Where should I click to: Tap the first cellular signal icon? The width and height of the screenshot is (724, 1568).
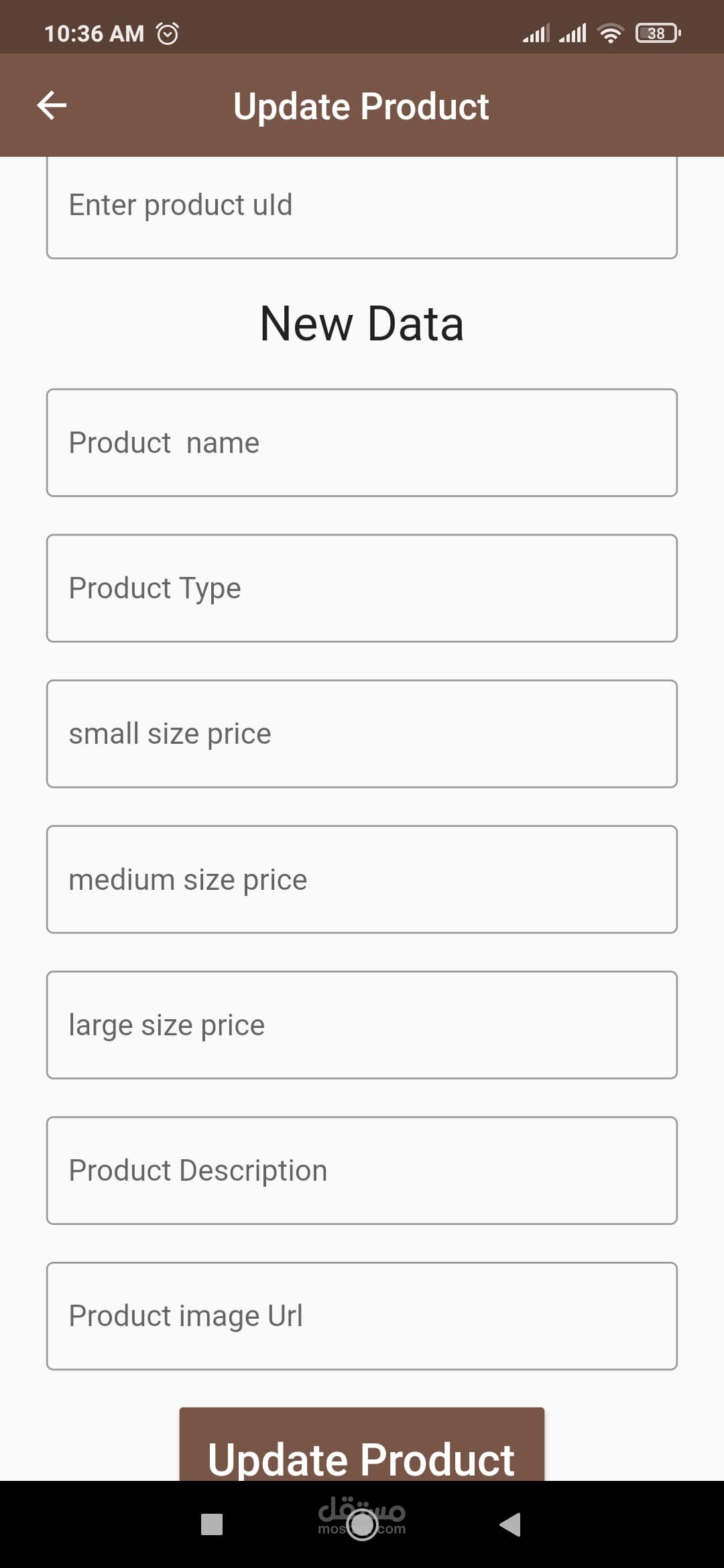click(x=536, y=33)
